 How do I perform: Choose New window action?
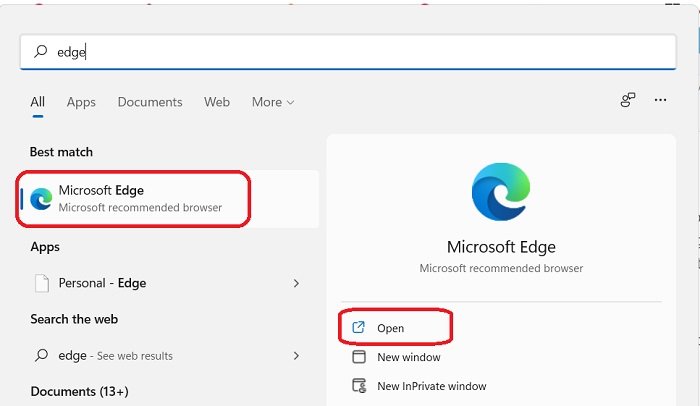(x=408, y=357)
